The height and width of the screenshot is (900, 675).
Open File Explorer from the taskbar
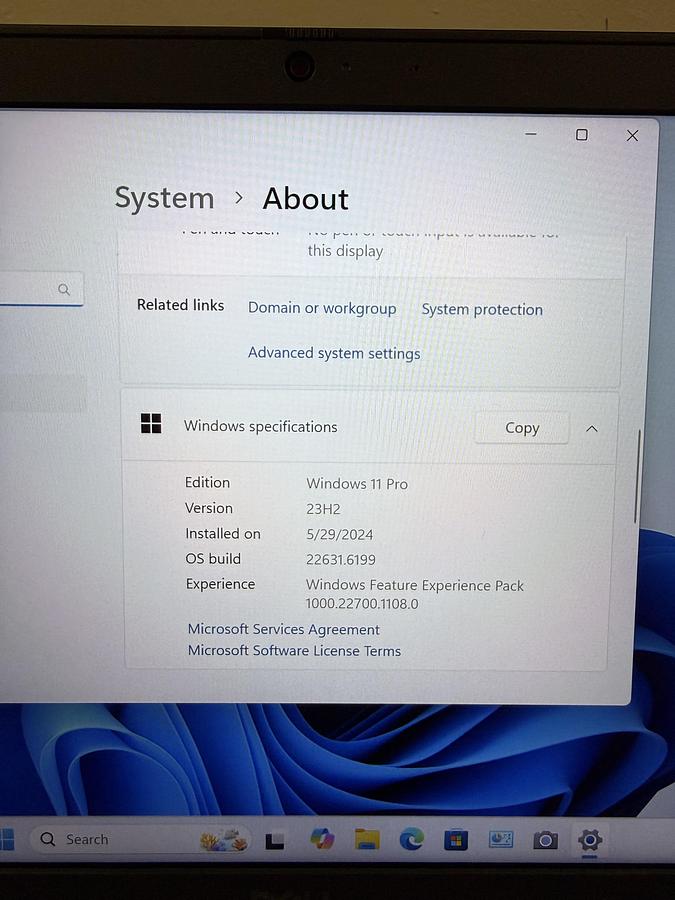[367, 839]
